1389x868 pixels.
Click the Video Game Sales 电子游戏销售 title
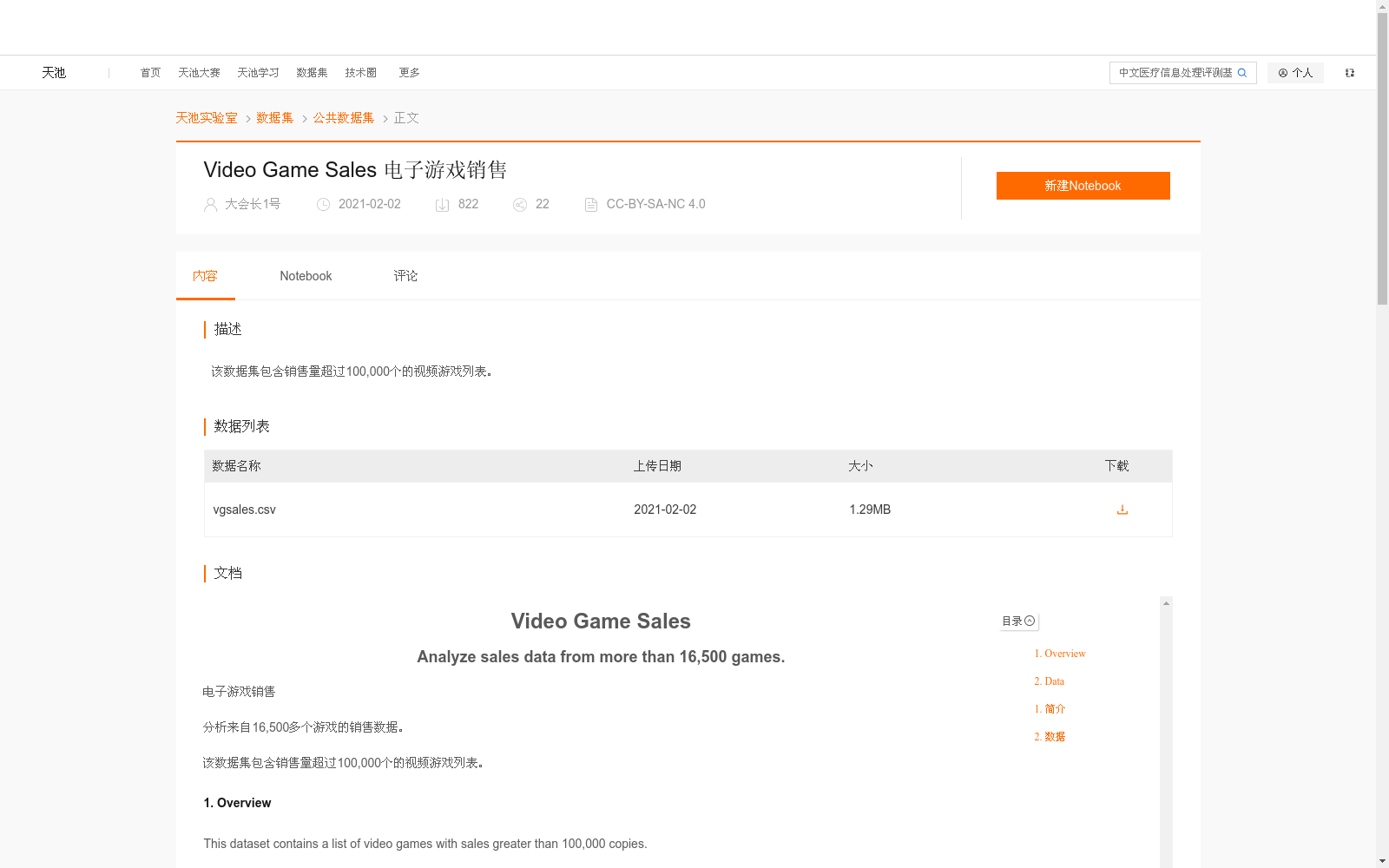[x=355, y=170]
